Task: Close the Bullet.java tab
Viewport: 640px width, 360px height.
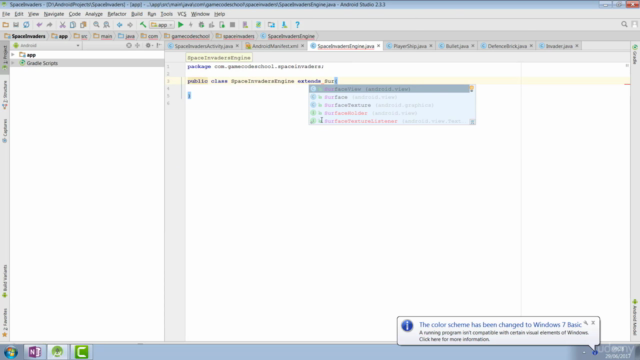Action: pyautogui.click(x=473, y=46)
